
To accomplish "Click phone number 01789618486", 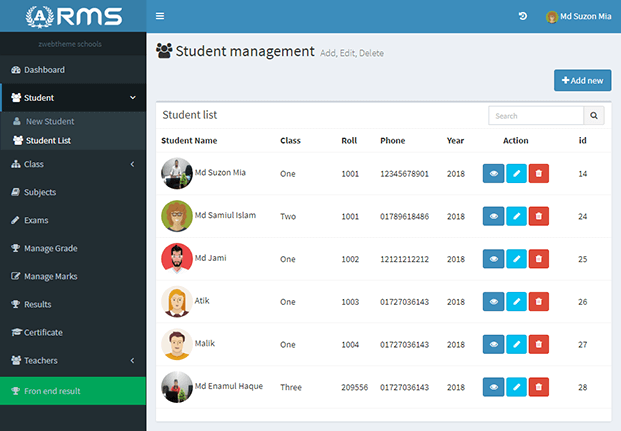I will coord(404,217).
